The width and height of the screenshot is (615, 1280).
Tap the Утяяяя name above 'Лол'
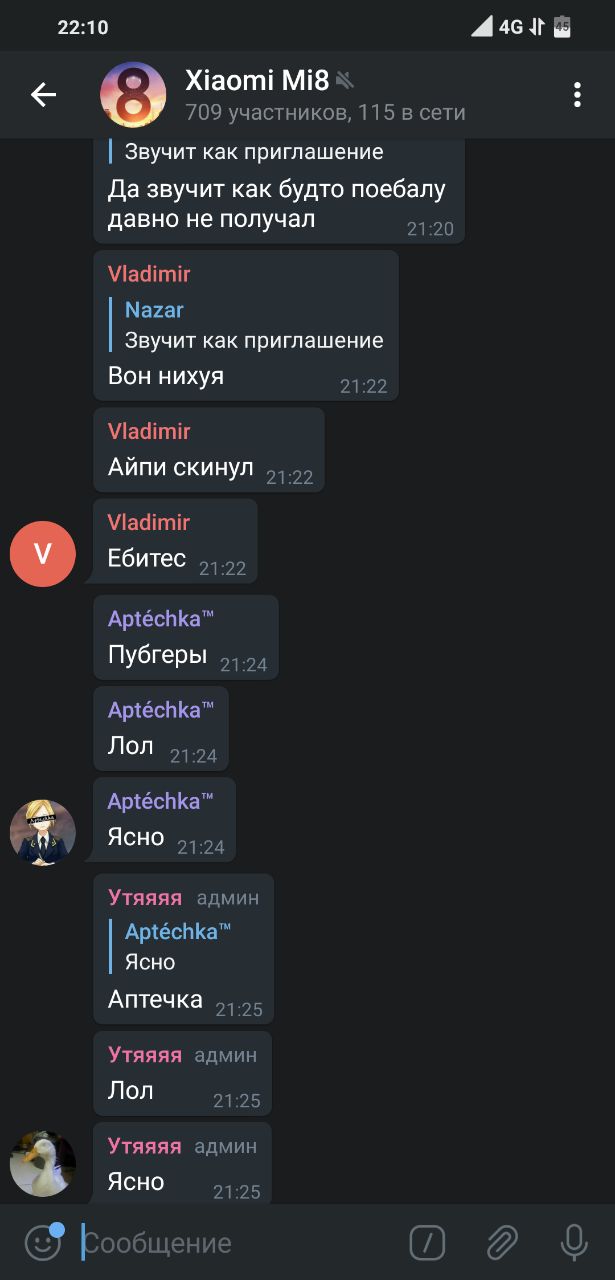click(145, 1055)
